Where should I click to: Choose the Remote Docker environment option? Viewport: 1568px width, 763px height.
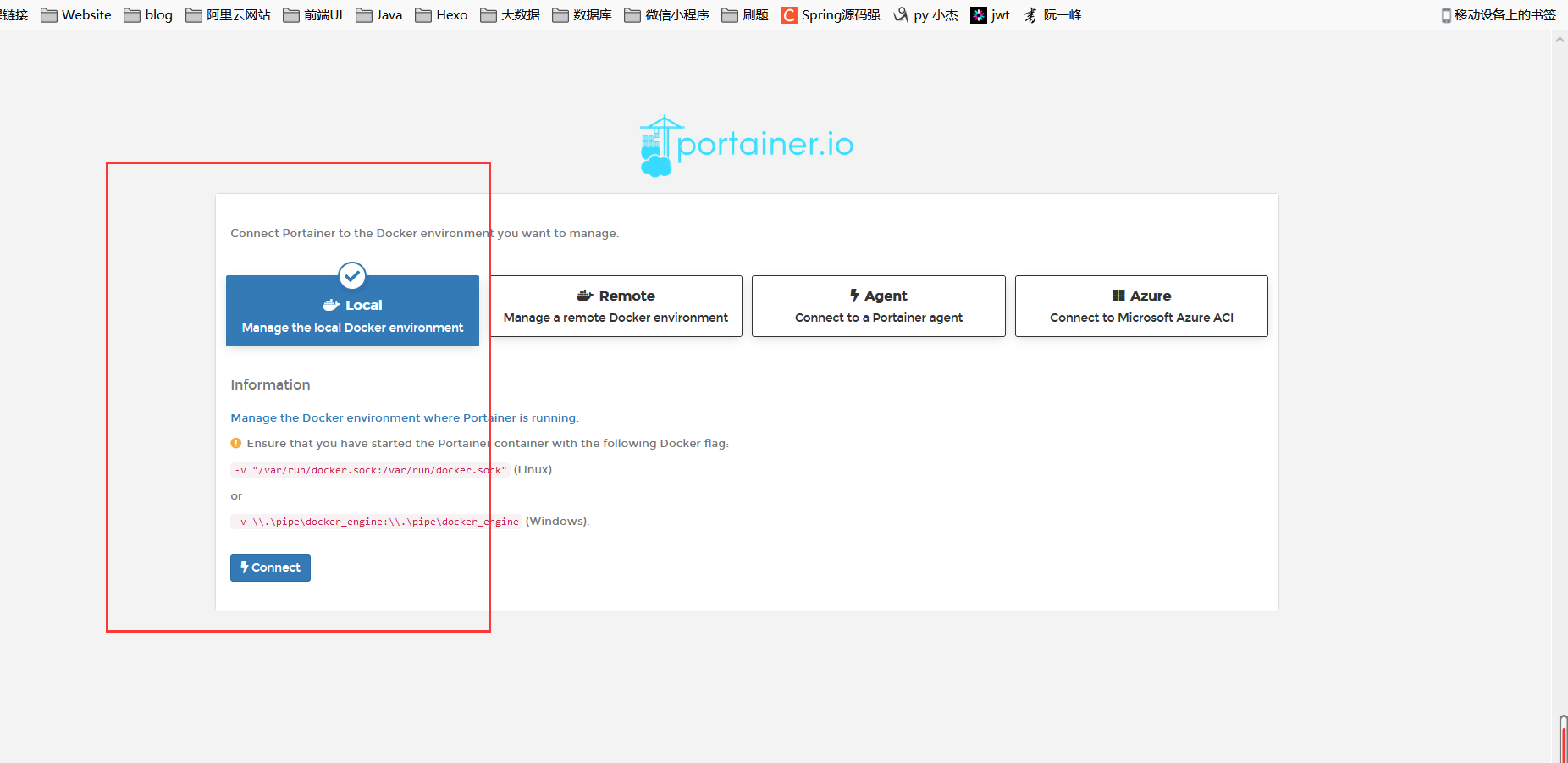[616, 306]
